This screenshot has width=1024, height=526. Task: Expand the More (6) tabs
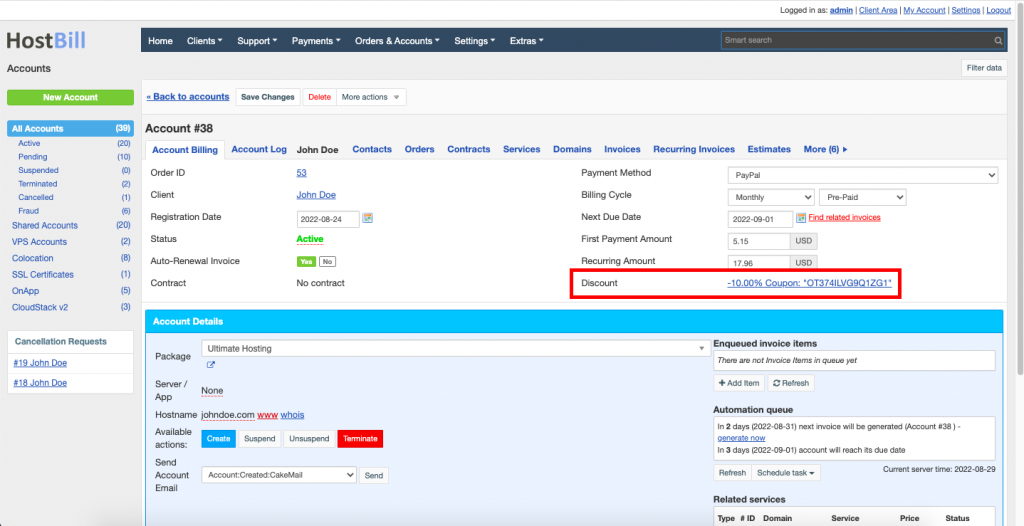point(825,149)
